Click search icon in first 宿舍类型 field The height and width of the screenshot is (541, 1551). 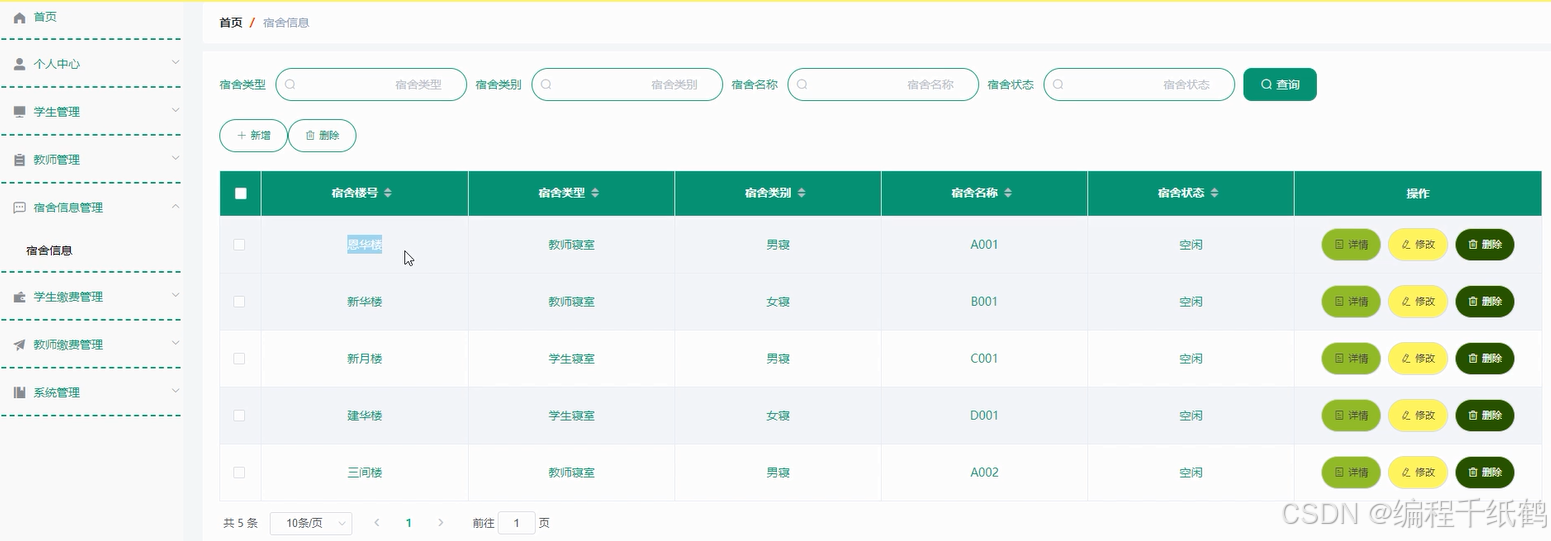(290, 85)
